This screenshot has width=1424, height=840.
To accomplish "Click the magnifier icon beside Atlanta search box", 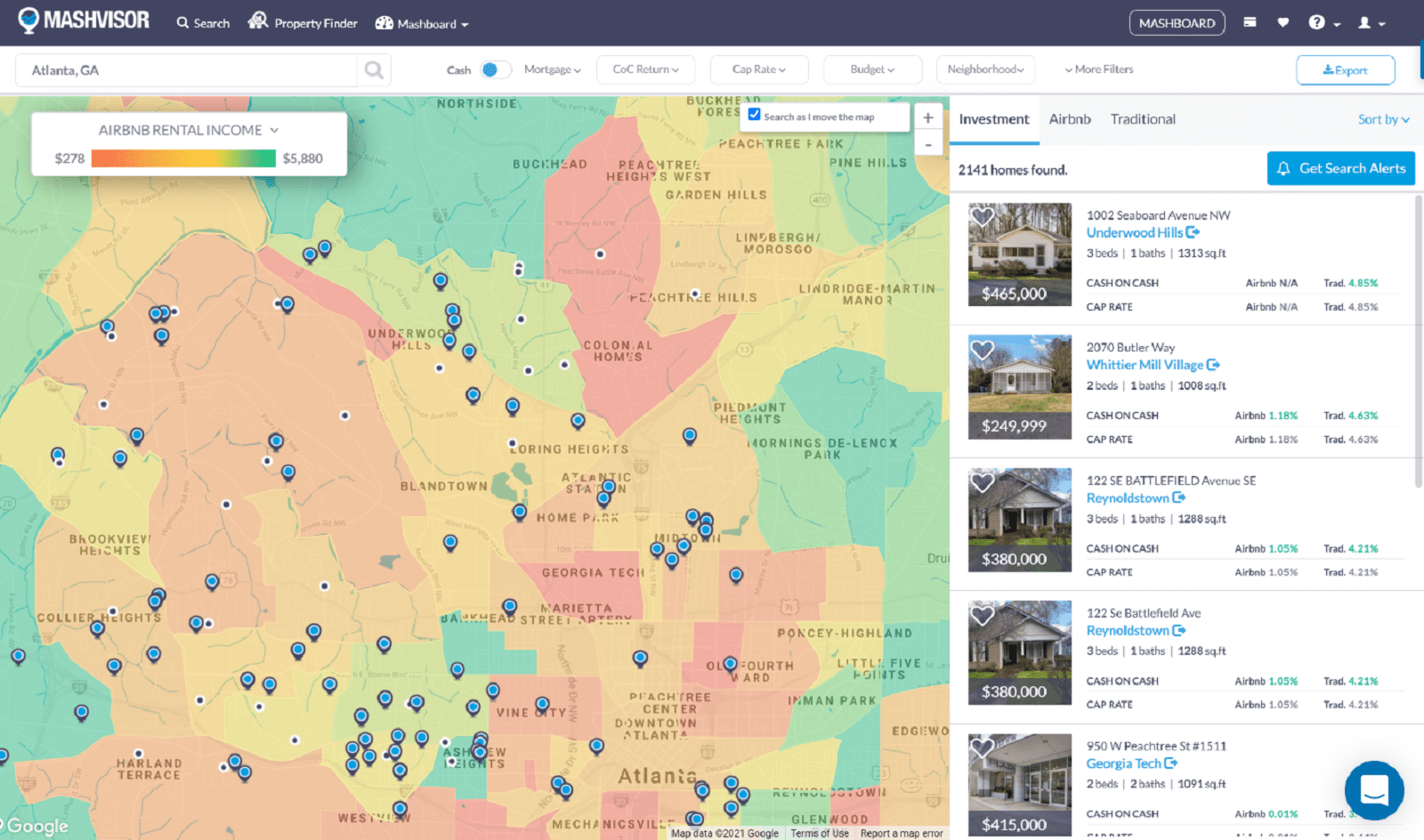I will 374,69.
